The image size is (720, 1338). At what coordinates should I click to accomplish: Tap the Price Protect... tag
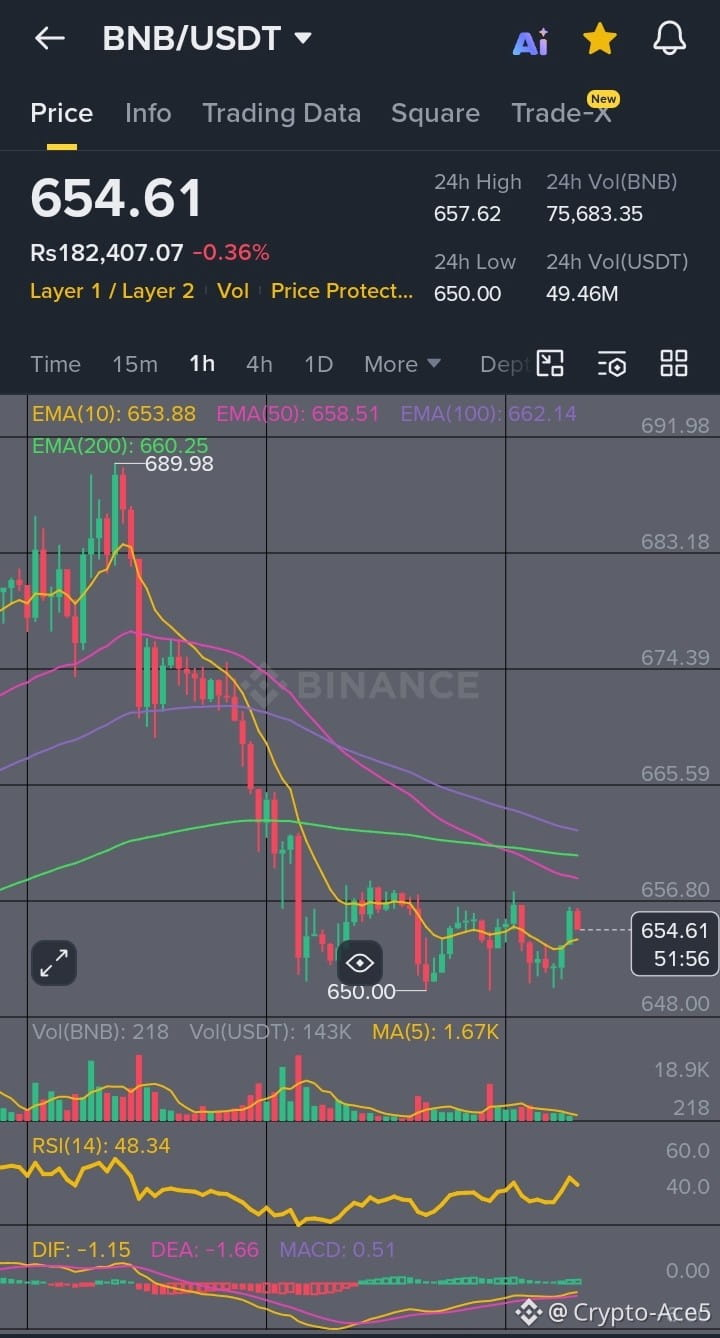coord(342,291)
